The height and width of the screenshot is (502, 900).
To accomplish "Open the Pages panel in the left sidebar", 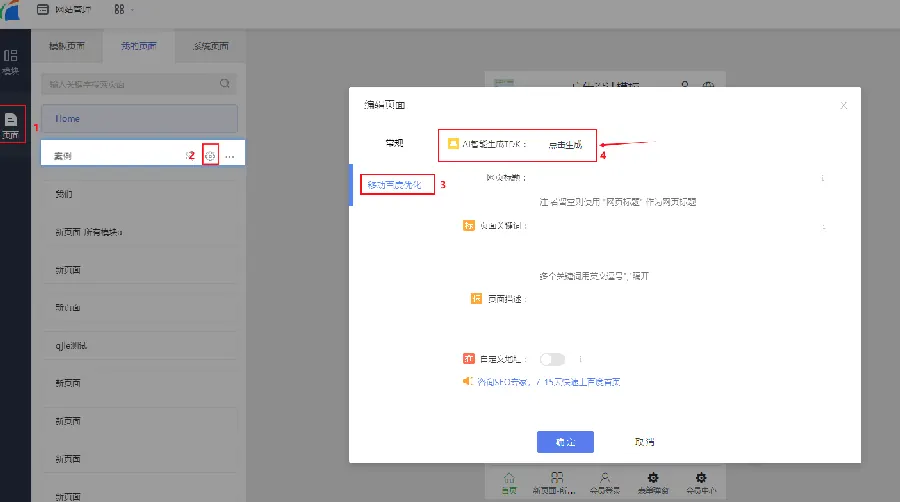I will (11, 124).
